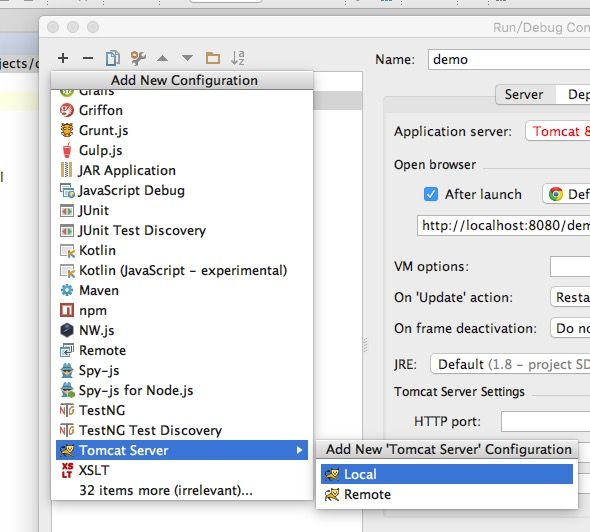Choose JUnit Test Discovery entry
Screen dimensions: 590x532
click(182, 230)
